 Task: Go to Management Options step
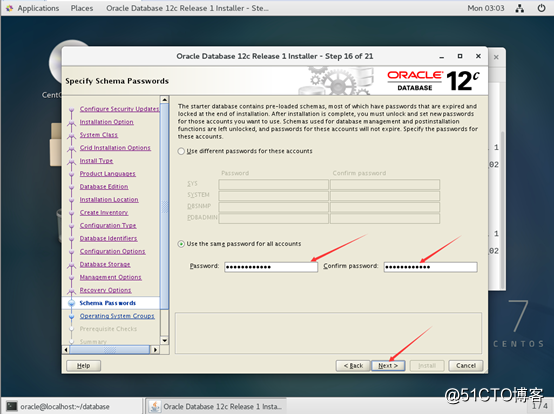[x=111, y=277]
